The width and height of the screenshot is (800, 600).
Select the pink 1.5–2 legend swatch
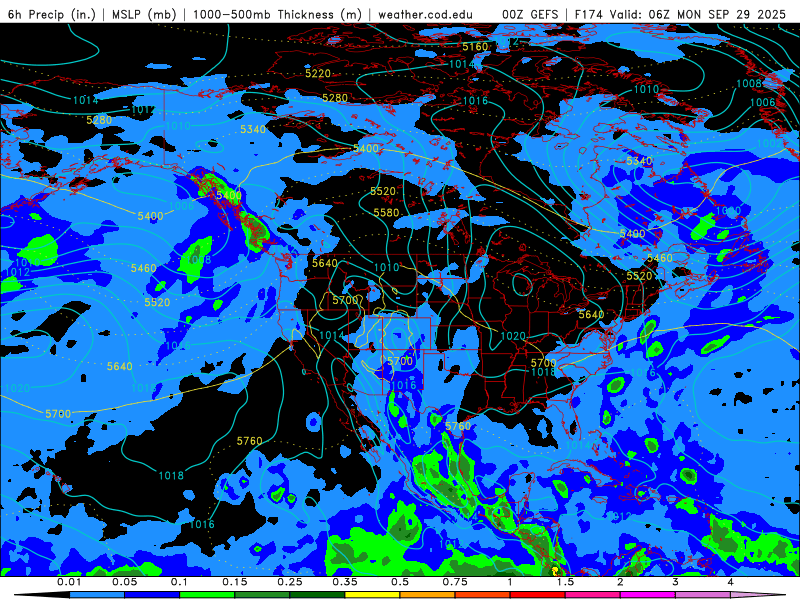(x=593, y=595)
